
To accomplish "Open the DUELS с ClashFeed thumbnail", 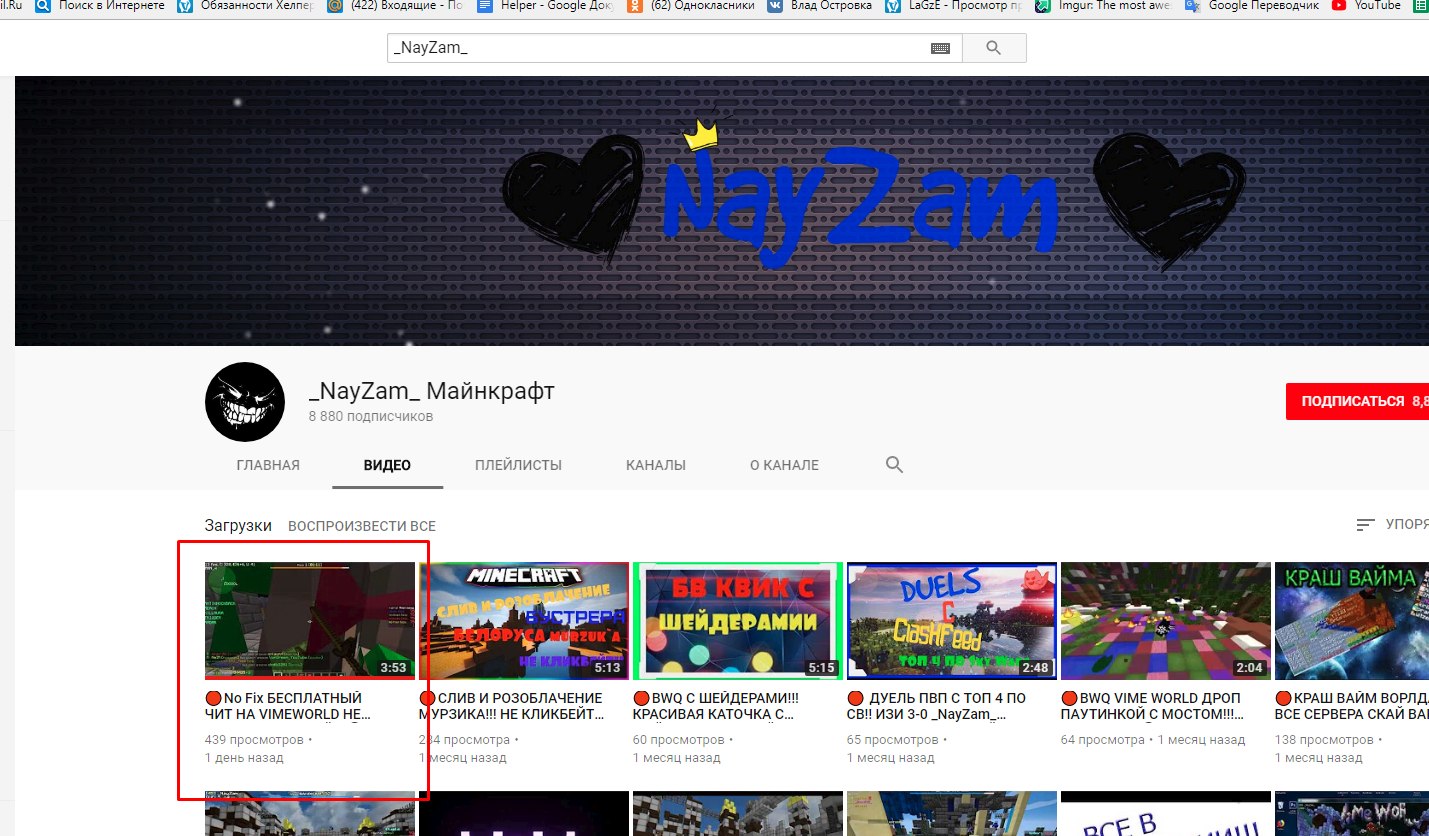I will click(x=952, y=621).
